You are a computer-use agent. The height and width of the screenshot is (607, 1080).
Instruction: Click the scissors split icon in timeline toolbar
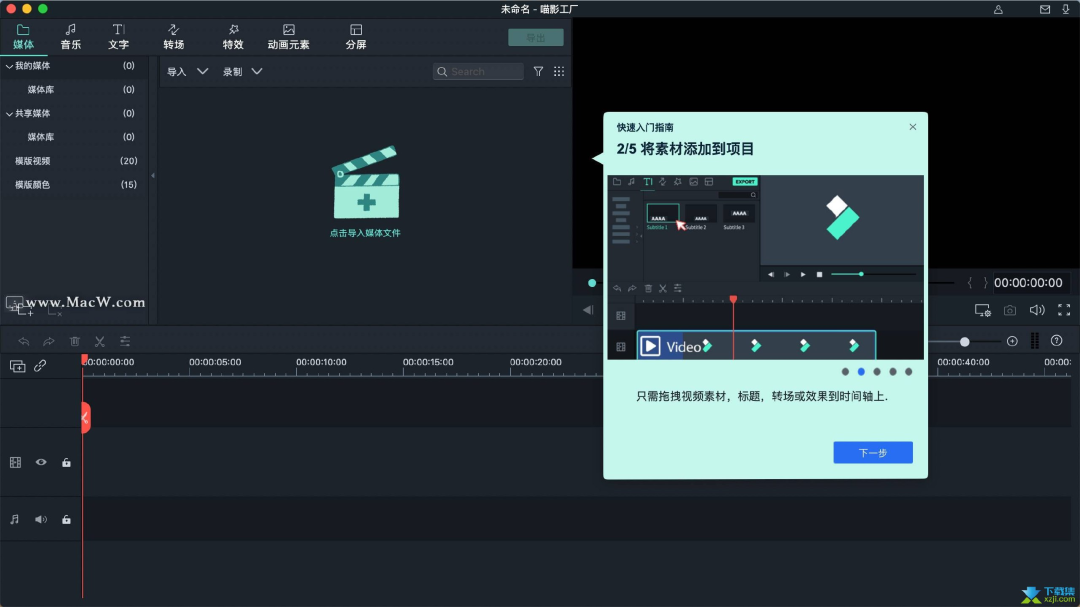[x=100, y=341]
